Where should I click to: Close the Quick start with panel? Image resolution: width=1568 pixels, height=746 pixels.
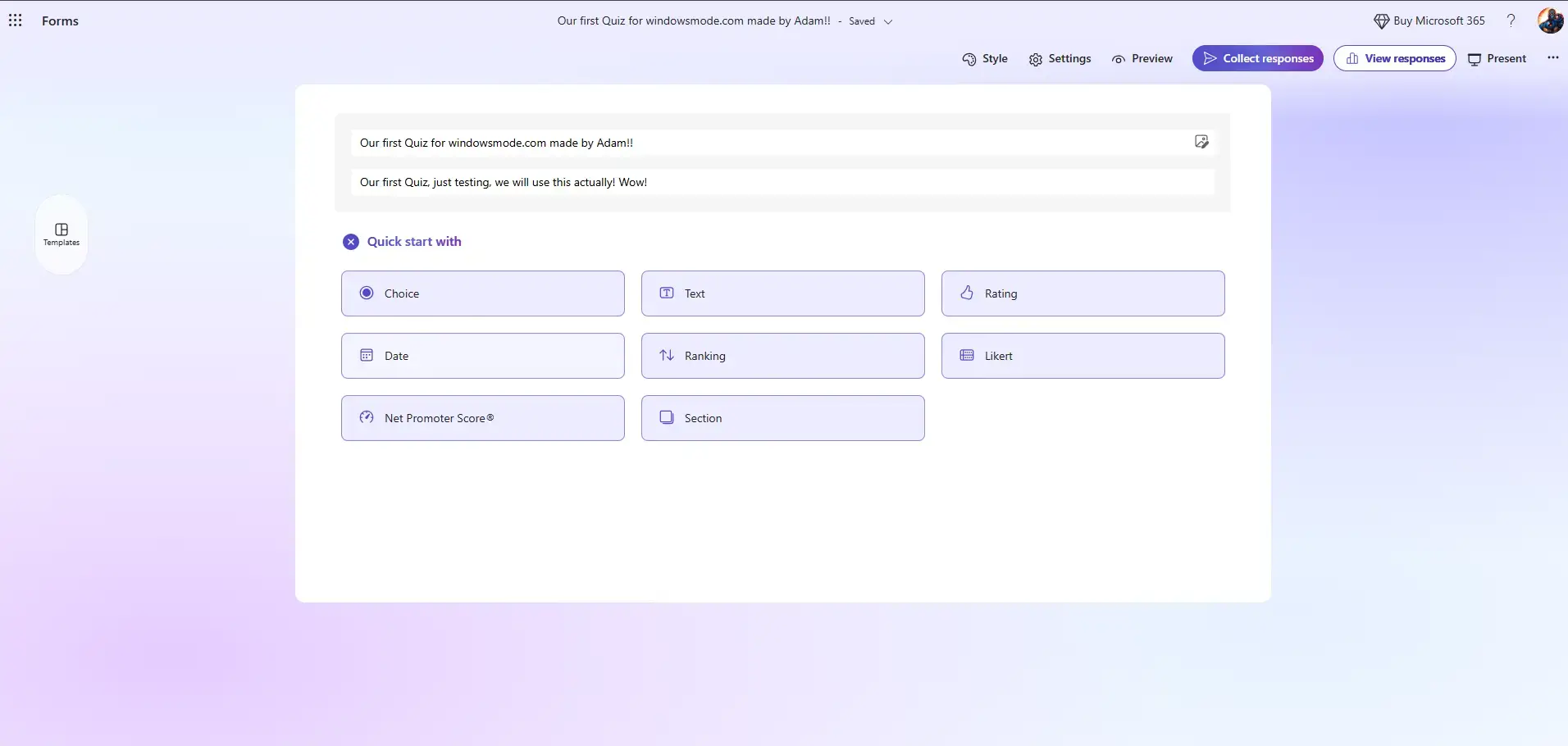click(351, 242)
